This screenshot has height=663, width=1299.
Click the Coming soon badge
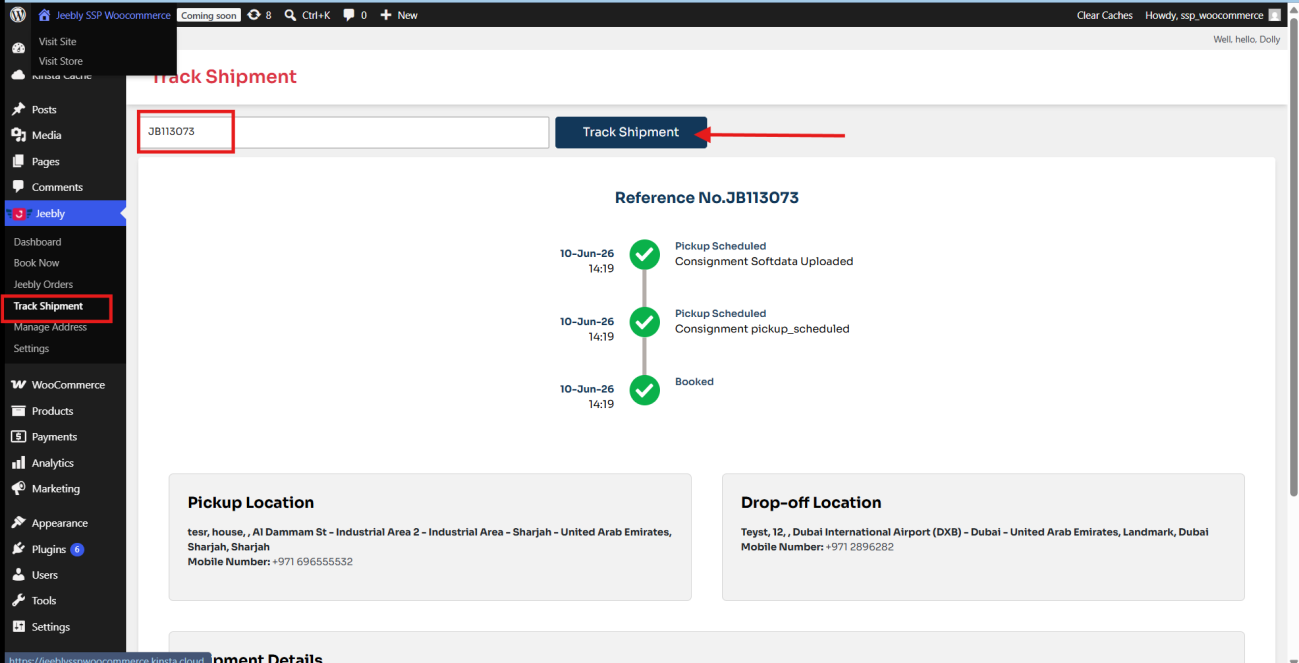209,15
